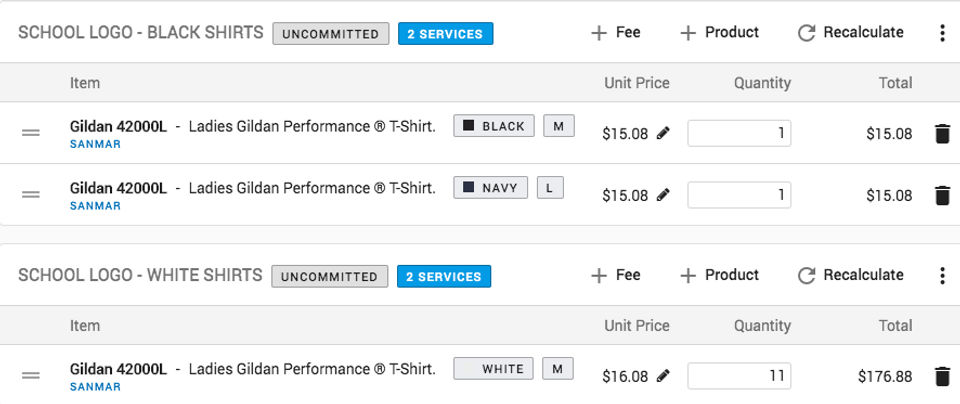This screenshot has width=960, height=404.
Task: Click quantity field of White shirt
Action: pos(739,376)
